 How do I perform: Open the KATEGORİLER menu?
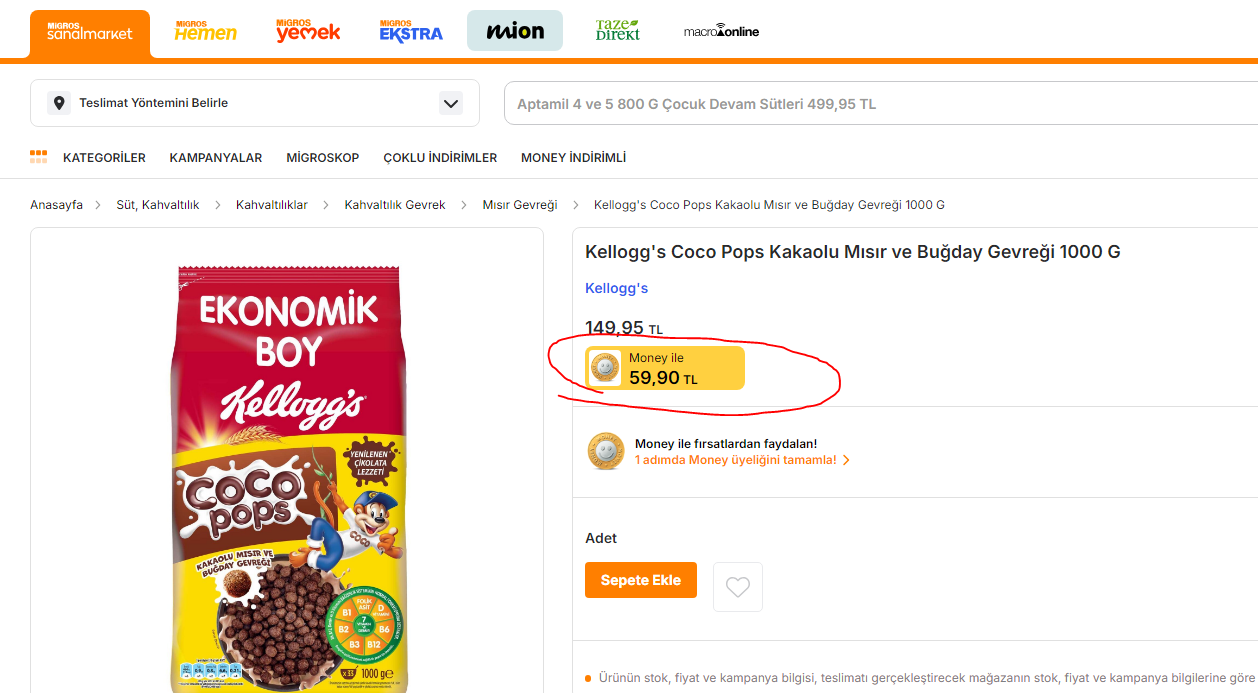click(104, 158)
